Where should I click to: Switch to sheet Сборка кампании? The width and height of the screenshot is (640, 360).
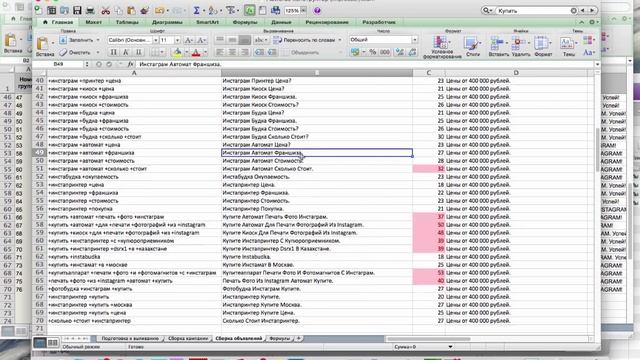188,338
